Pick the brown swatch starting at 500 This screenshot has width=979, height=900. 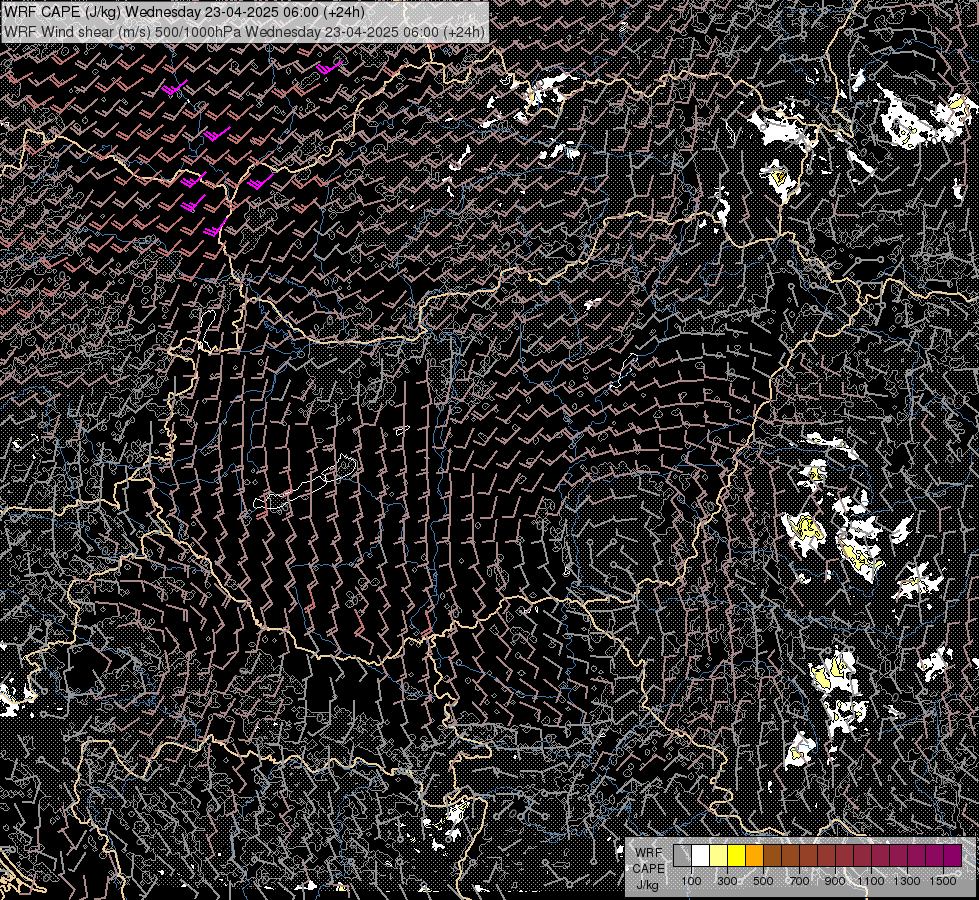tap(772, 856)
